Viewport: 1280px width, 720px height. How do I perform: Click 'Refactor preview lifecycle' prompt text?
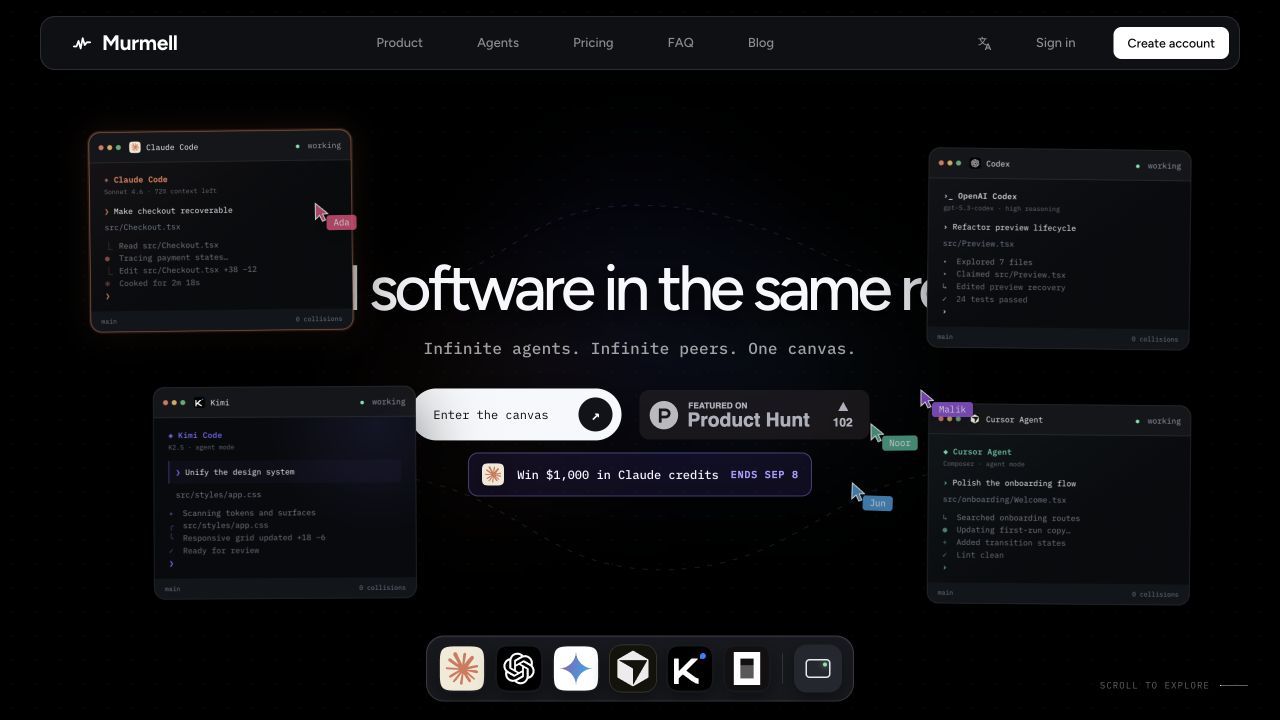point(1014,228)
